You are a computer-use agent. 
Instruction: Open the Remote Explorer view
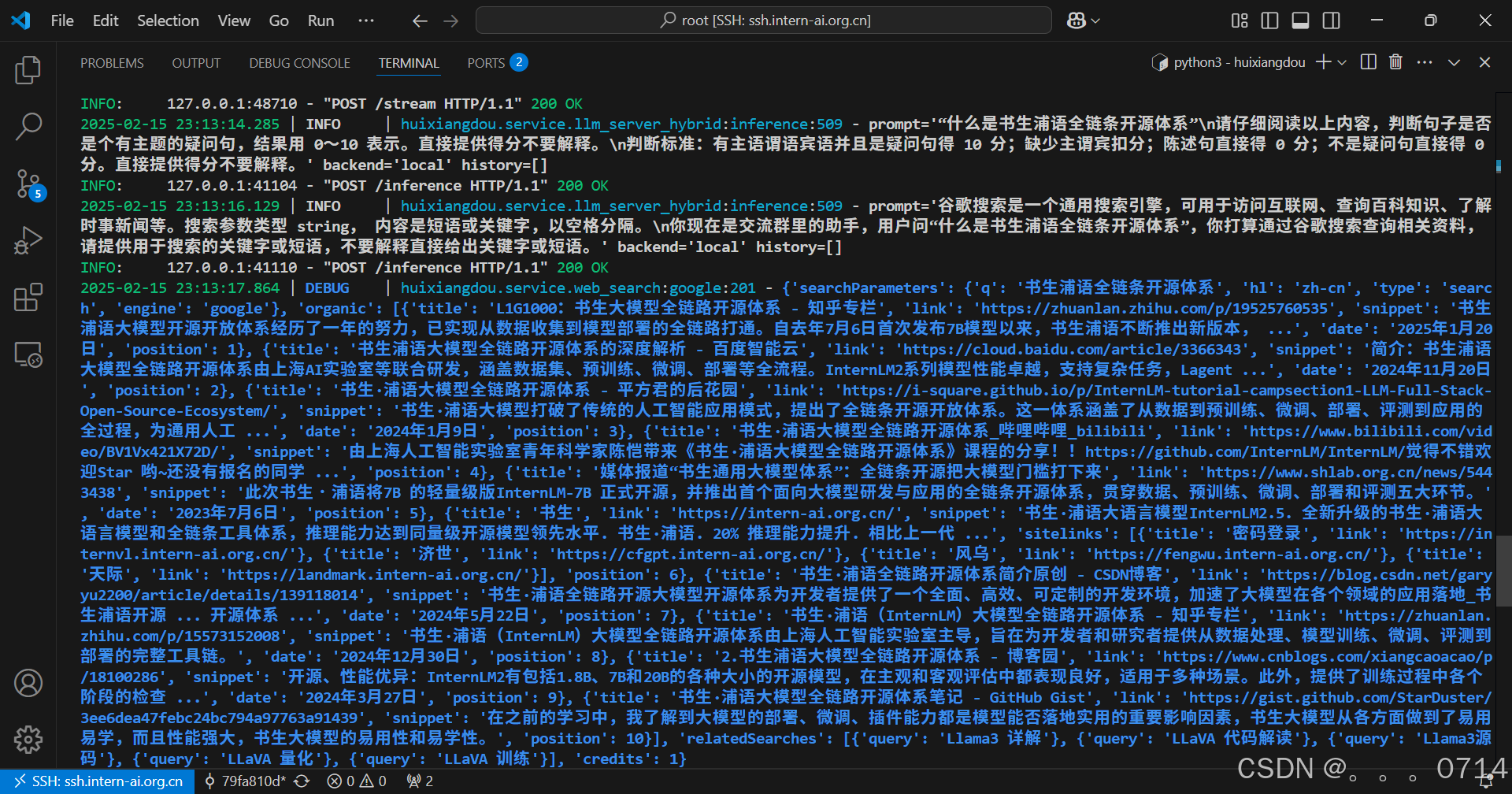28,354
